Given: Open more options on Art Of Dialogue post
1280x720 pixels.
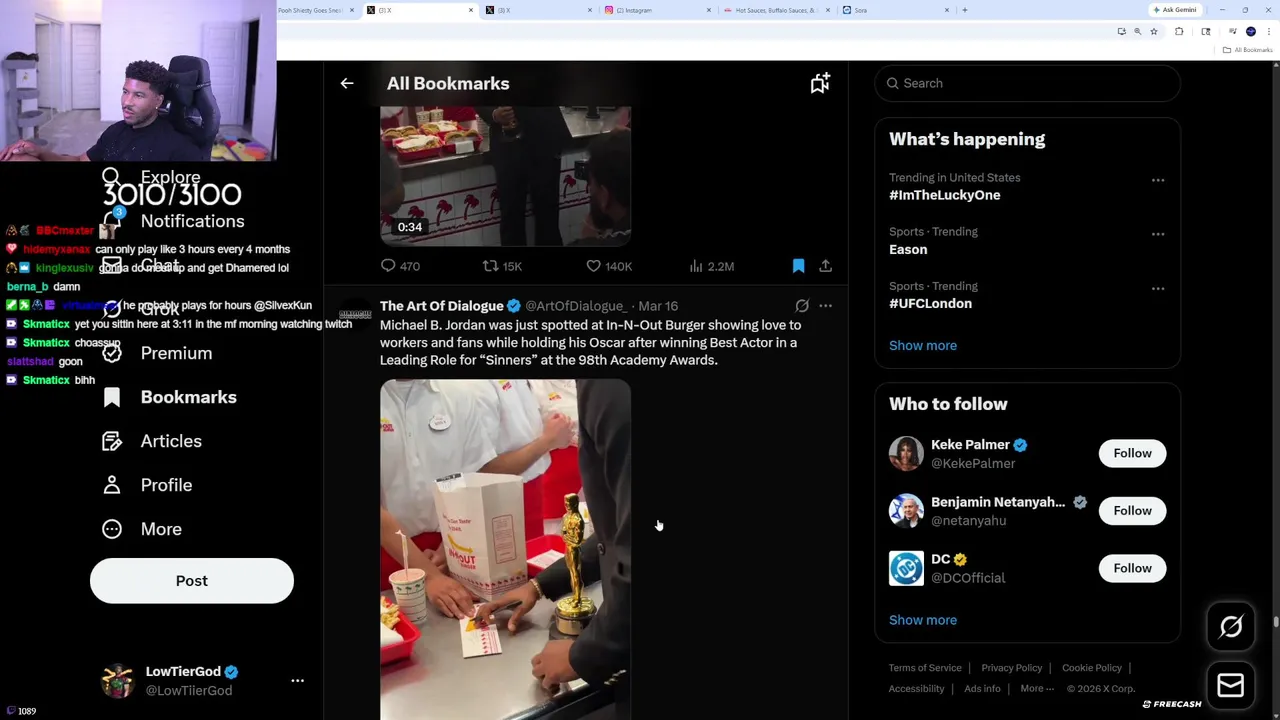Looking at the screenshot, I should (825, 306).
